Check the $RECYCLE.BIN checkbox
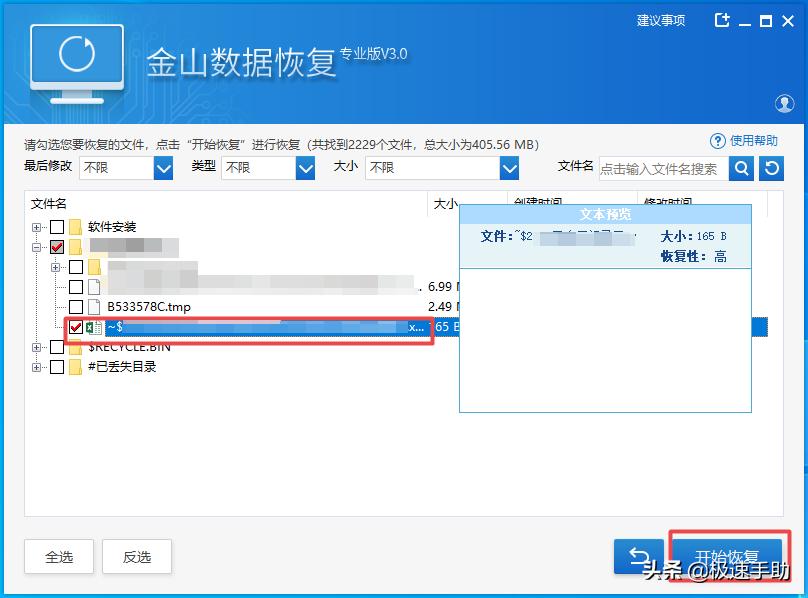The height and width of the screenshot is (598, 808). [x=57, y=348]
